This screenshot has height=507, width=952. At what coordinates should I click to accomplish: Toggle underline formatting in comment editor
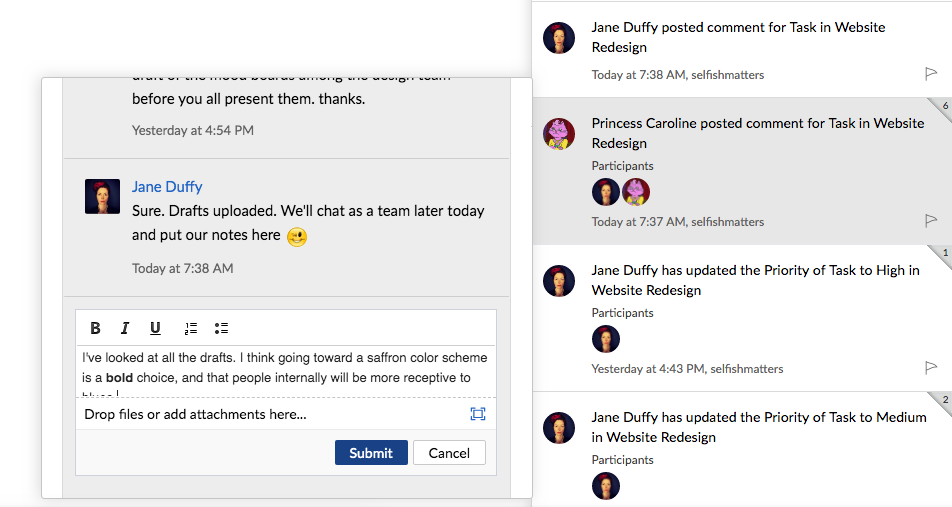click(x=155, y=328)
